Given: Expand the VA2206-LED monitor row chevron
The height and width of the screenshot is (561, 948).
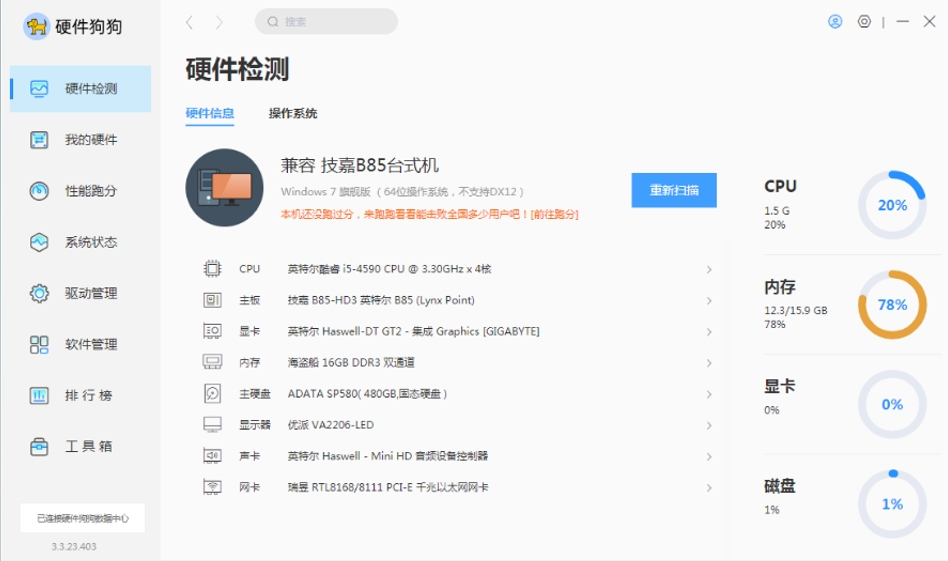Looking at the screenshot, I should coord(709,426).
